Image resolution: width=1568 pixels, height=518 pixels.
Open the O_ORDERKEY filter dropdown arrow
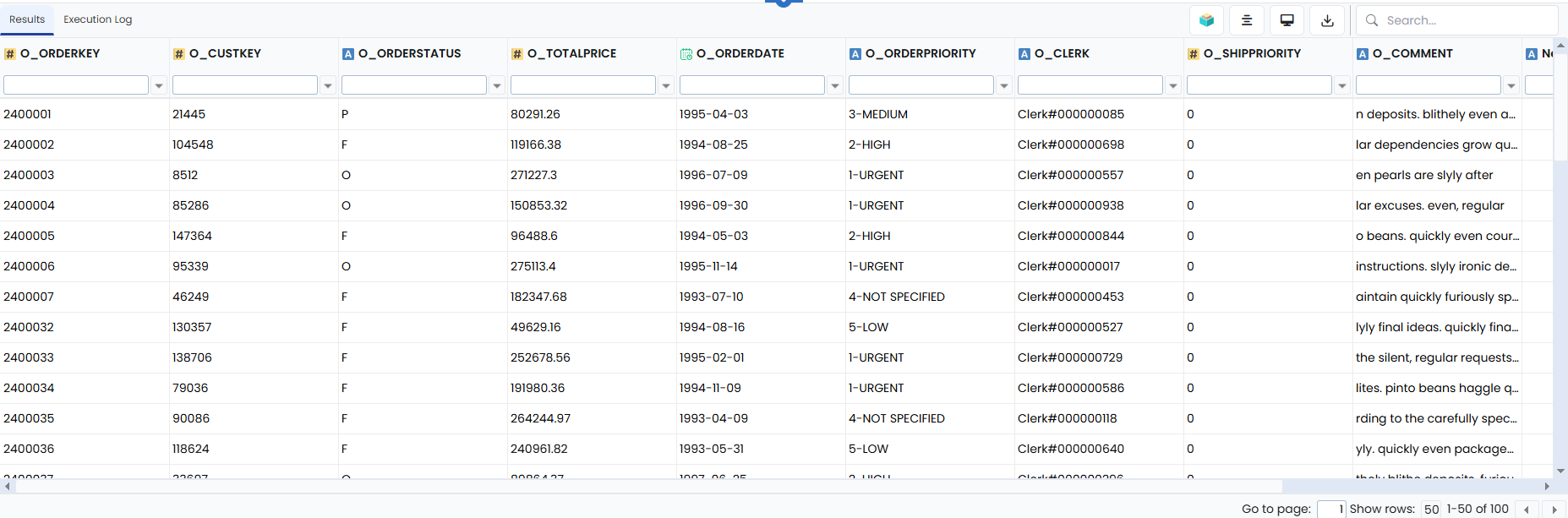coord(159,85)
